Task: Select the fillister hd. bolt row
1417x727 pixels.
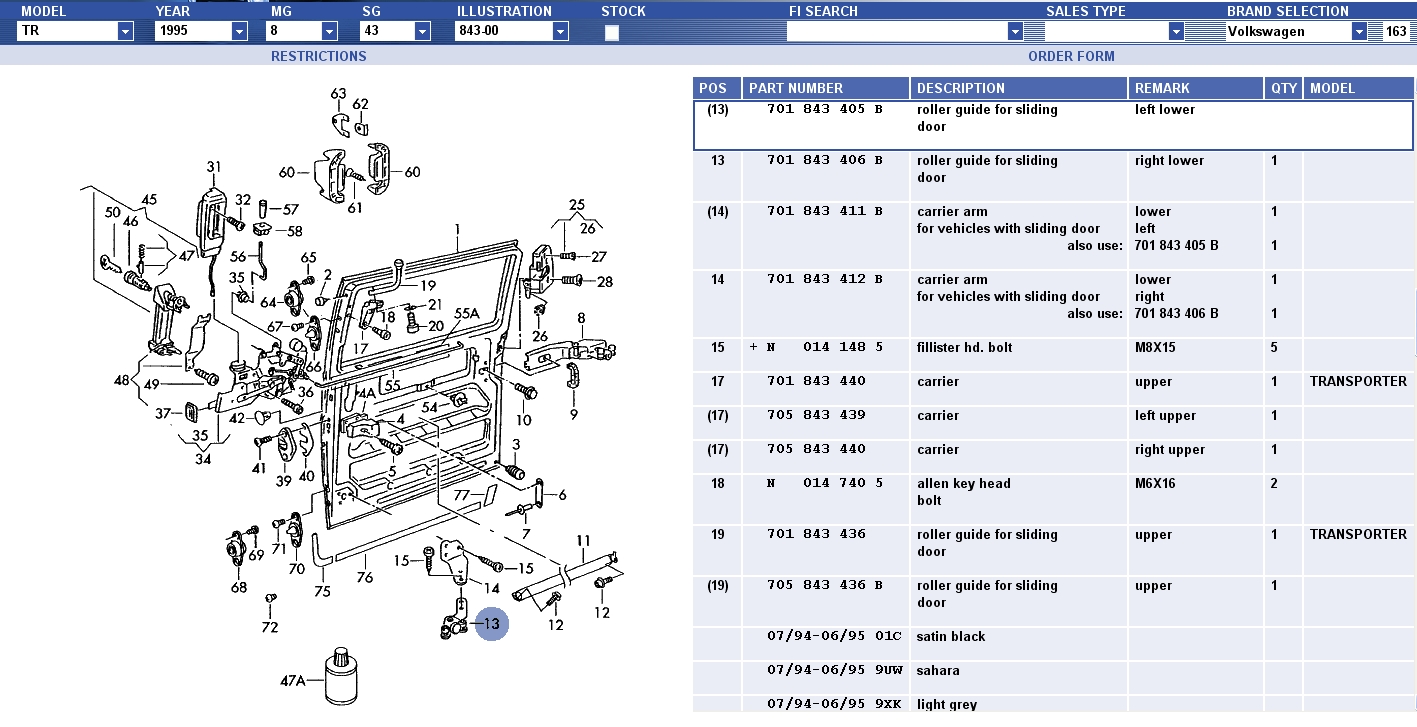Action: tap(964, 347)
